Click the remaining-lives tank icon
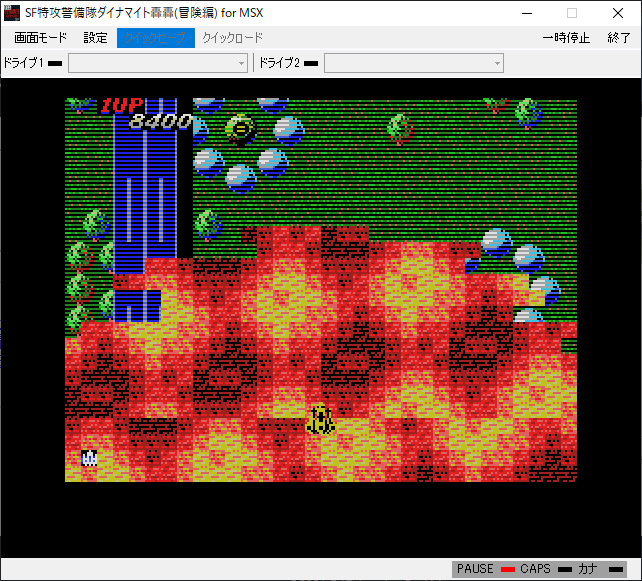642x581 pixels. point(89,458)
